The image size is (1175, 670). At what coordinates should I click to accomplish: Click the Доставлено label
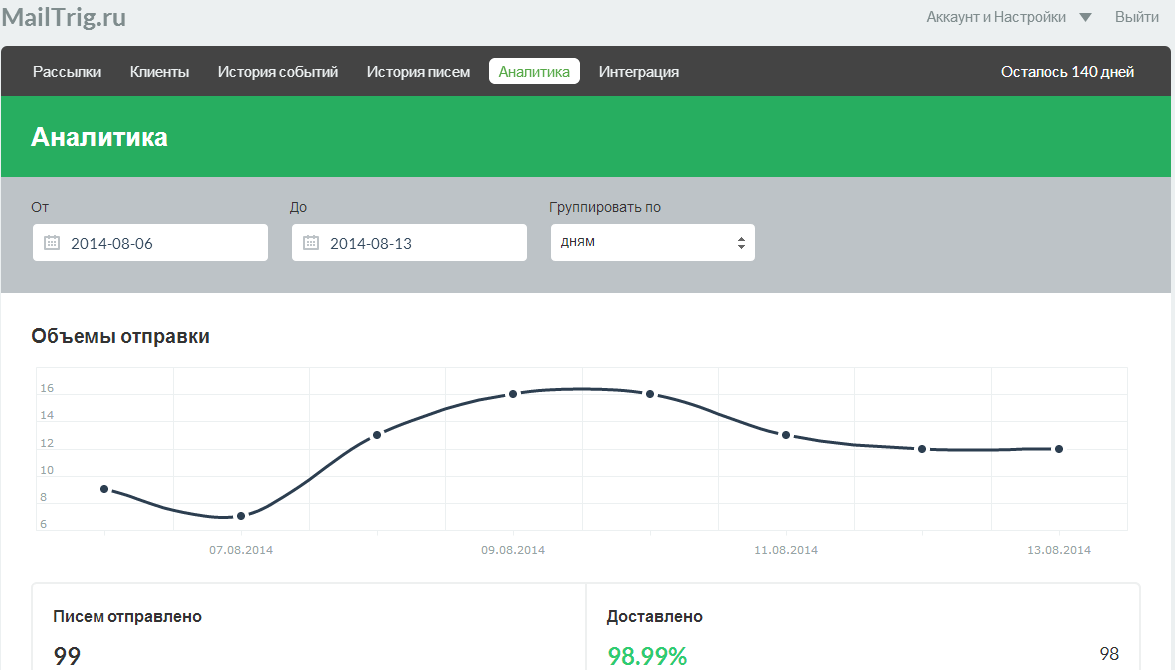(654, 617)
